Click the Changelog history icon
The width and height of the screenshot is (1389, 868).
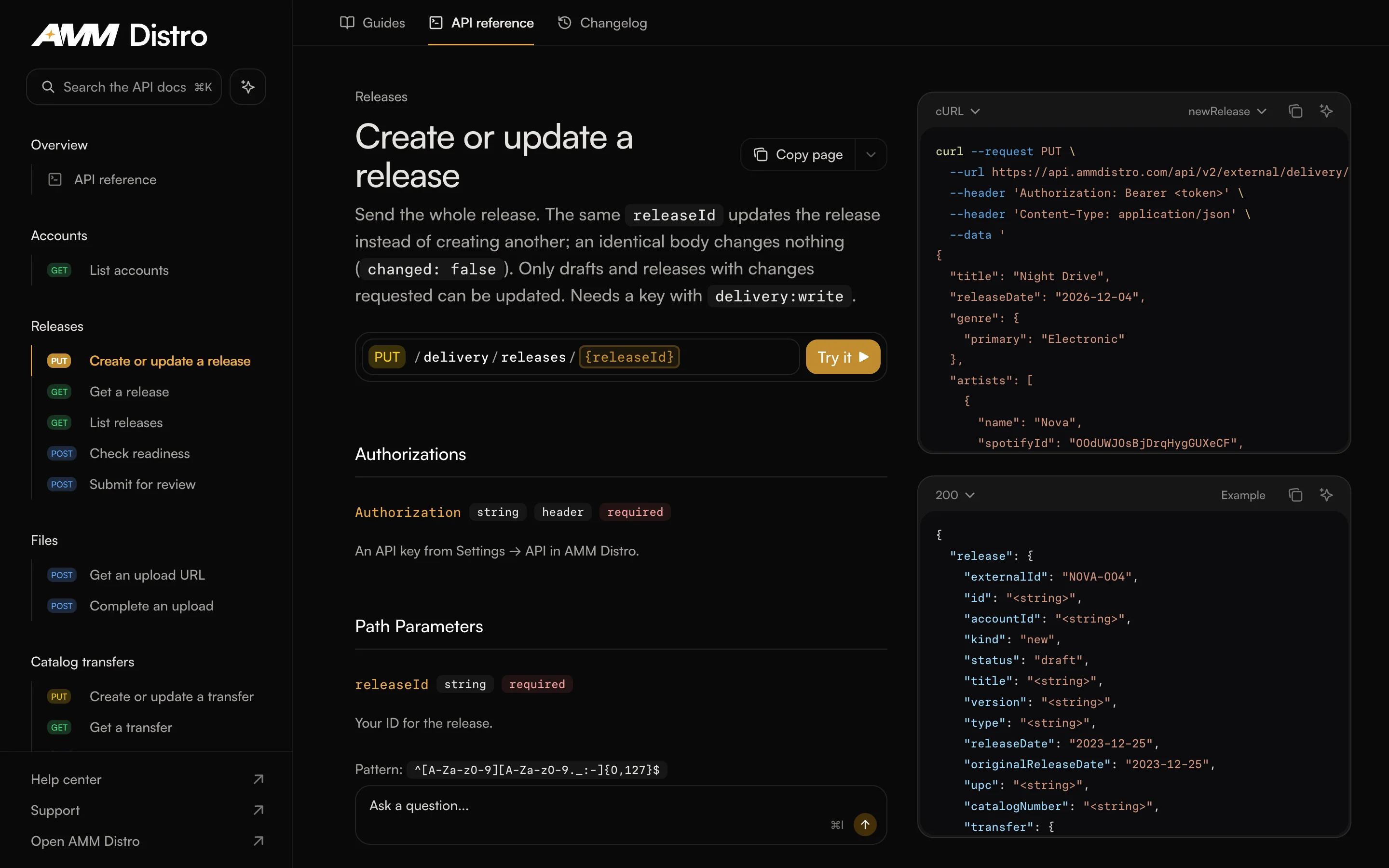click(x=565, y=23)
